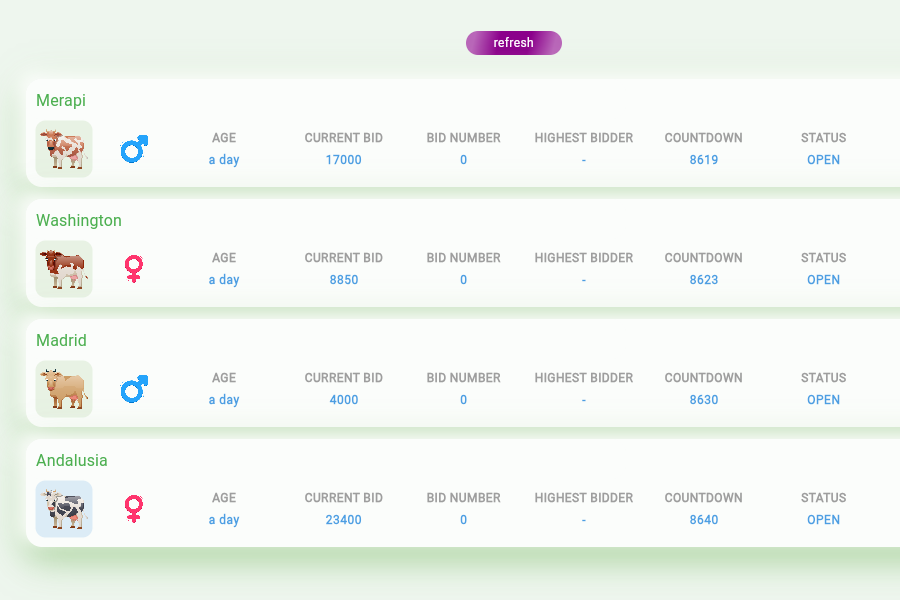Click the OPEN status in Merapi row
Screen dimensions: 900x600
[x=824, y=160]
